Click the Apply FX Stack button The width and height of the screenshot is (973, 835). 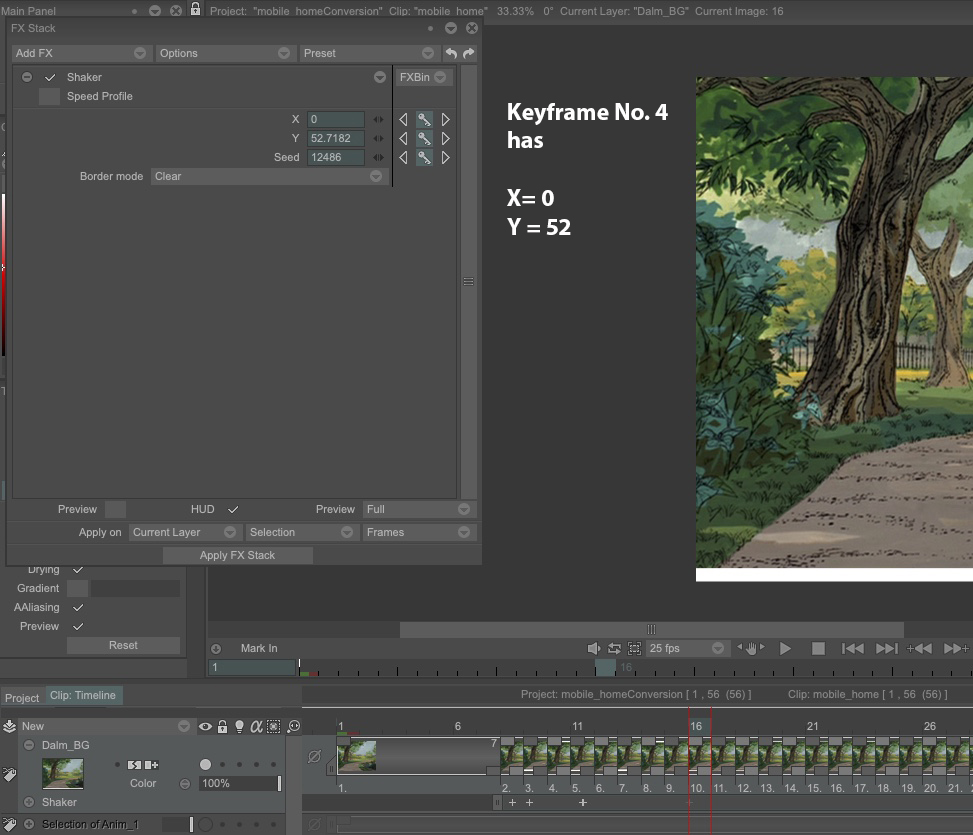(x=238, y=555)
